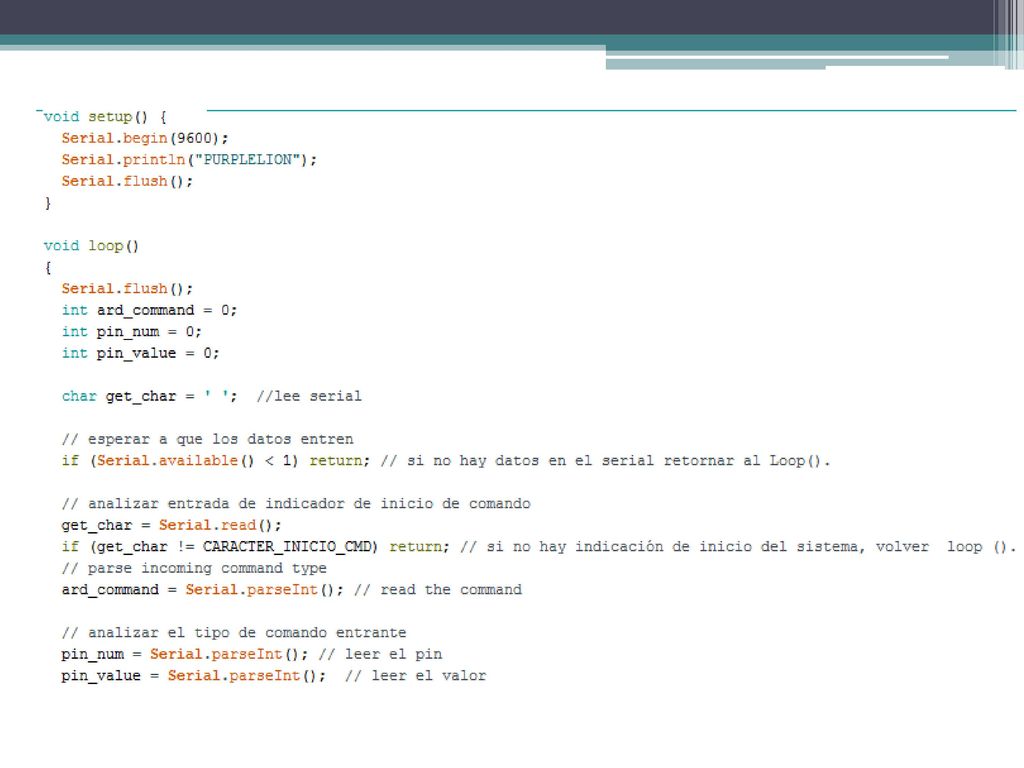Click the Serial.begin(9600); line
1024x768 pixels.
tap(145, 138)
